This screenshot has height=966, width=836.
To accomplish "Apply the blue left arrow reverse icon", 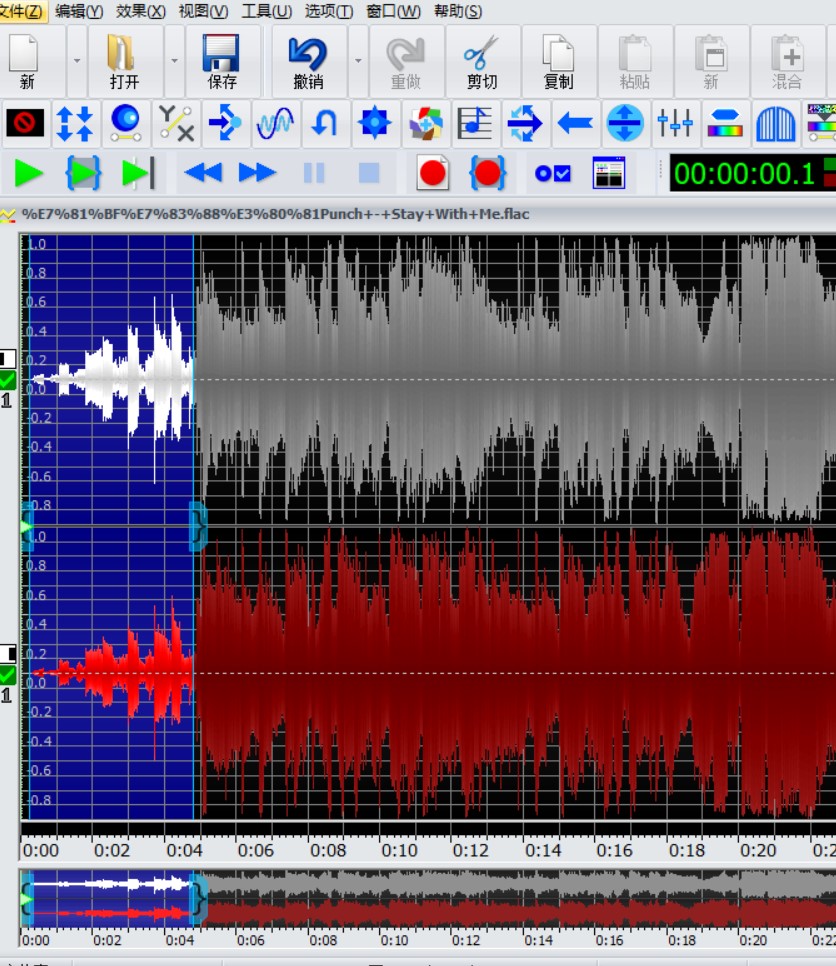I will (x=575, y=123).
